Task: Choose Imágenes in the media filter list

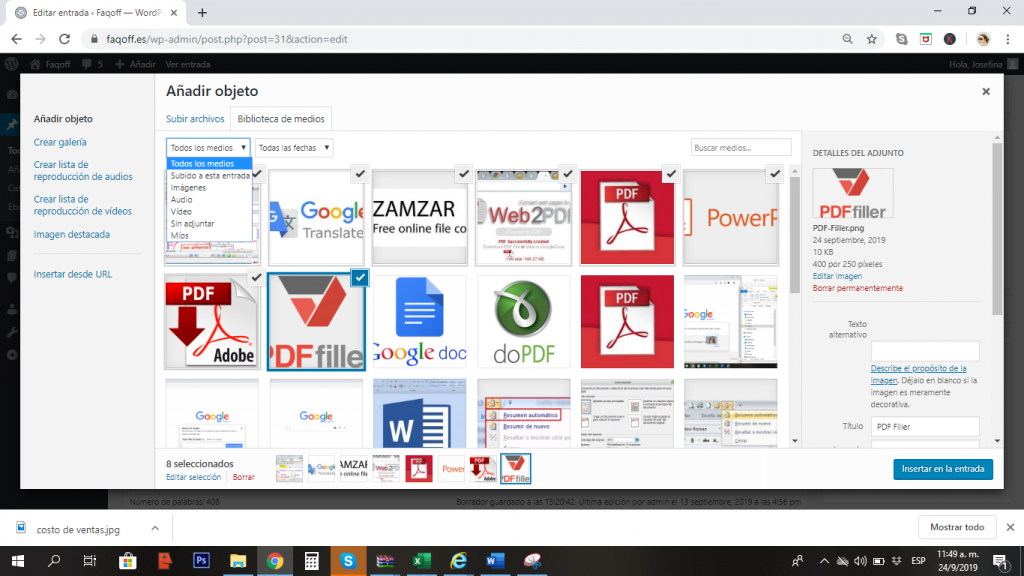Action: [x=209, y=187]
